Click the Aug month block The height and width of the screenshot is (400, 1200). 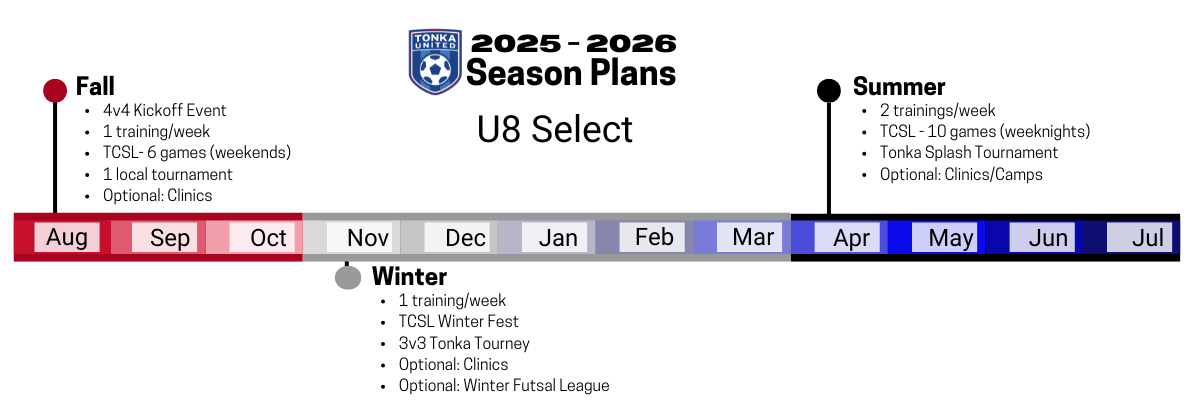point(67,237)
